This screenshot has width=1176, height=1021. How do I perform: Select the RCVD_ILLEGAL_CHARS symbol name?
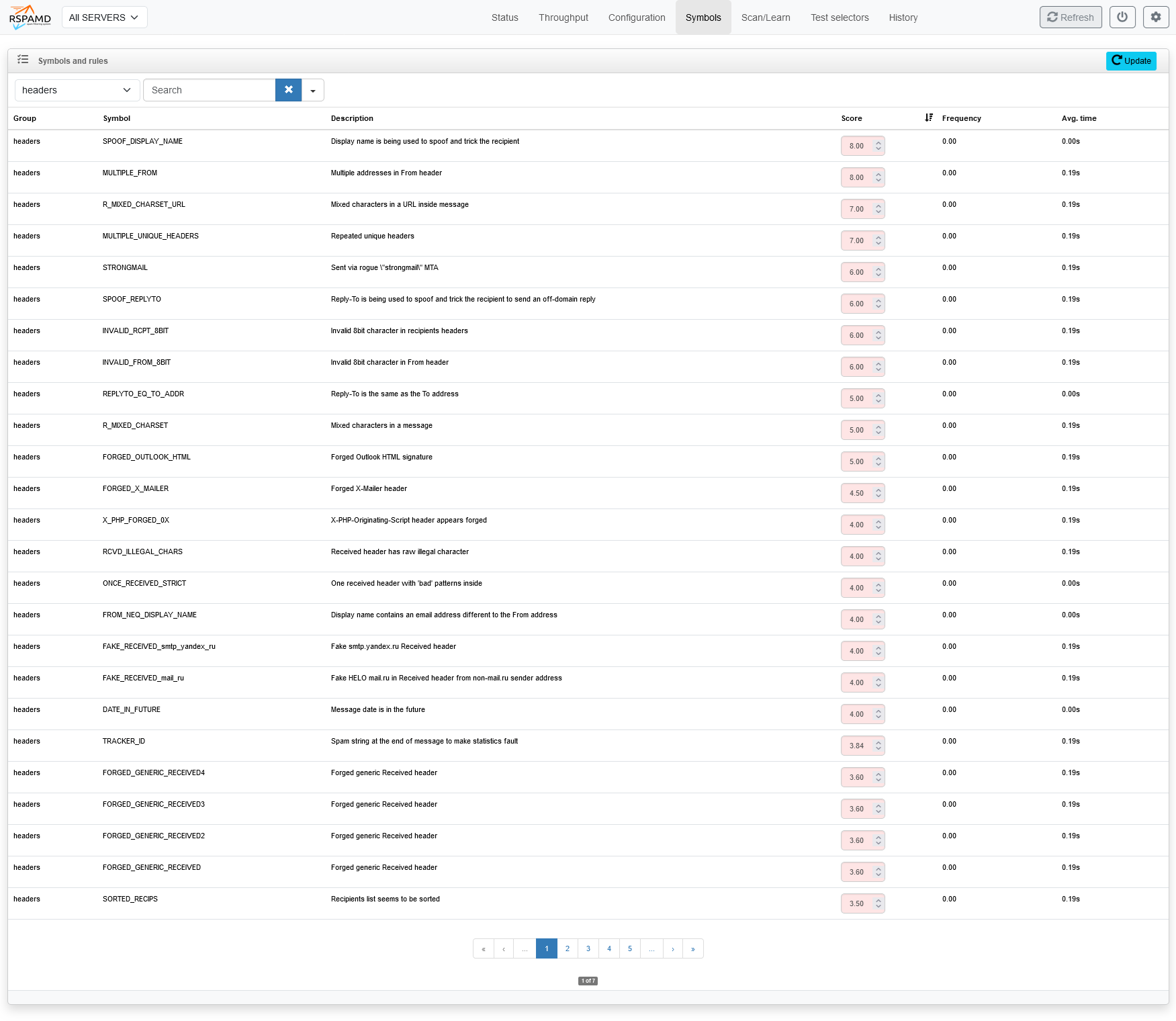click(142, 552)
